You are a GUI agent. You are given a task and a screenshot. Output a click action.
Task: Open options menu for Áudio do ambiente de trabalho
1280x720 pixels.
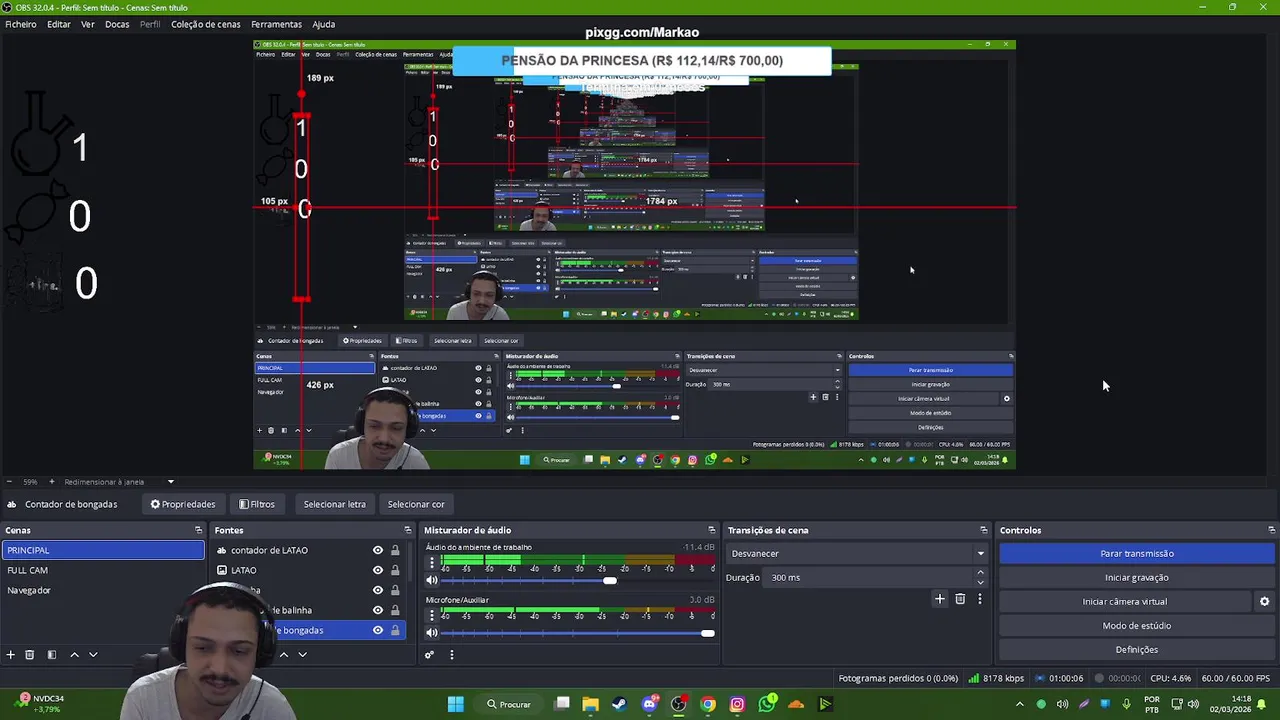[x=432, y=563]
